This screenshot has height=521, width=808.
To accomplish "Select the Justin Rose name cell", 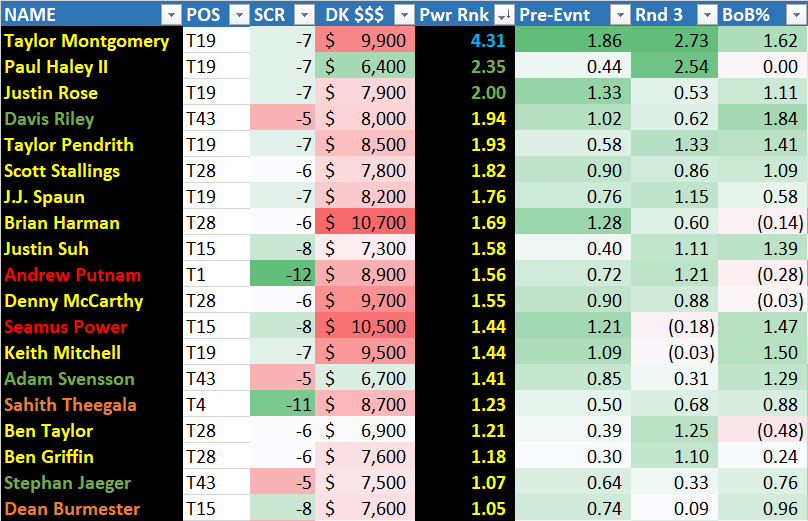I will click(x=92, y=92).
